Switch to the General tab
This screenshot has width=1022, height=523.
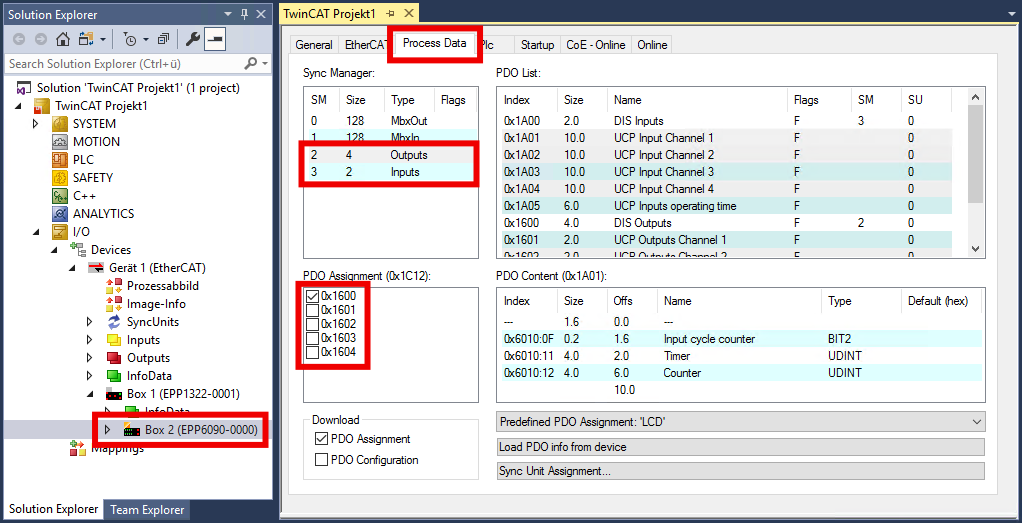(x=314, y=45)
